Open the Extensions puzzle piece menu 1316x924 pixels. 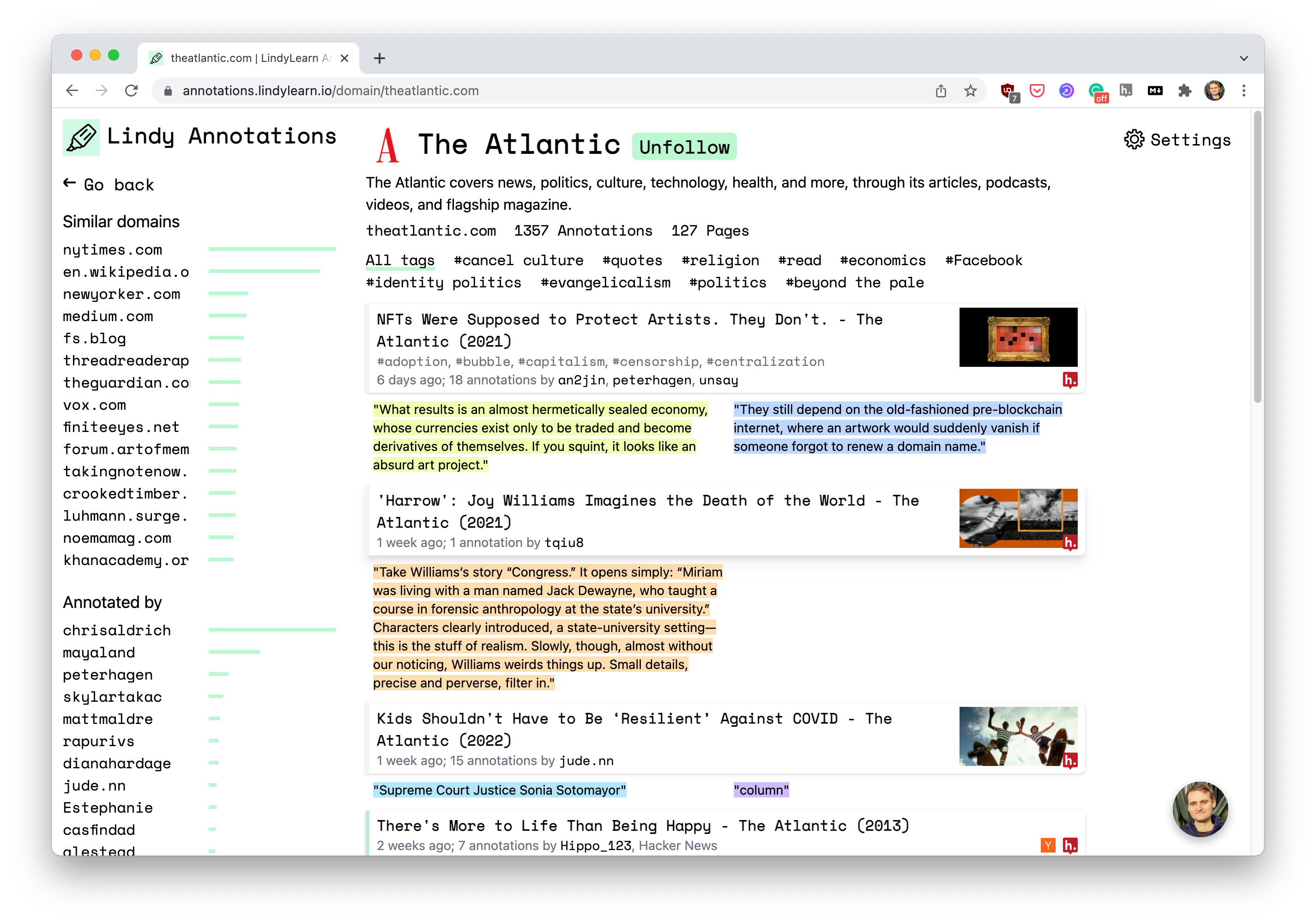pos(1185,91)
